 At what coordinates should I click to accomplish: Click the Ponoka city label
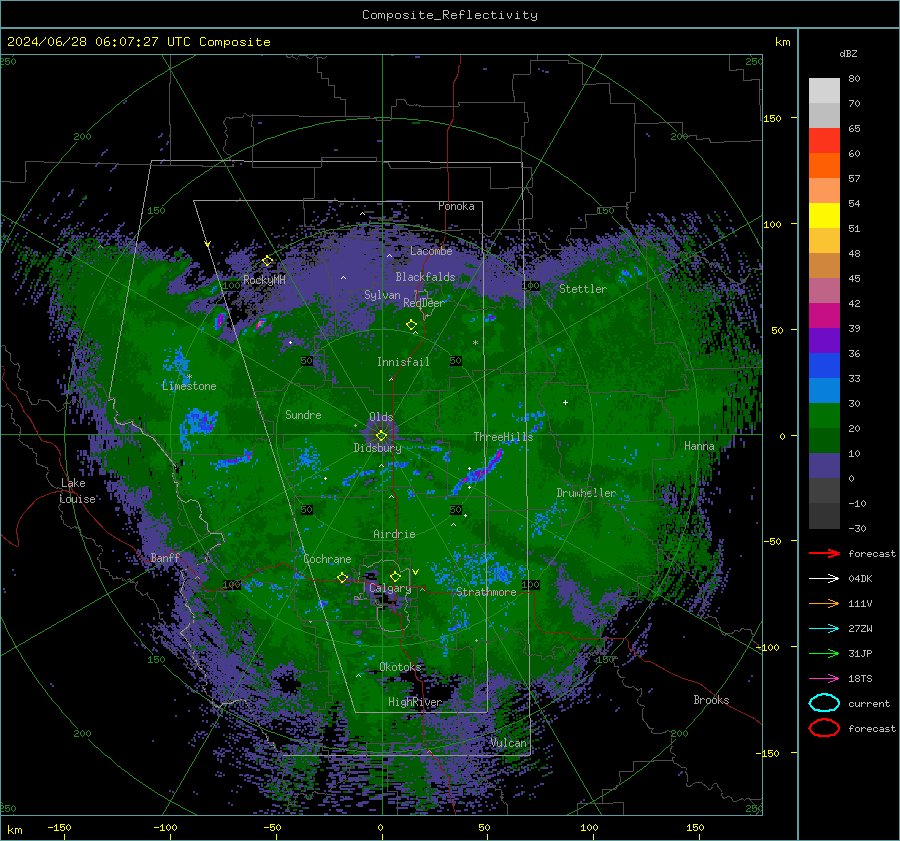coord(456,206)
